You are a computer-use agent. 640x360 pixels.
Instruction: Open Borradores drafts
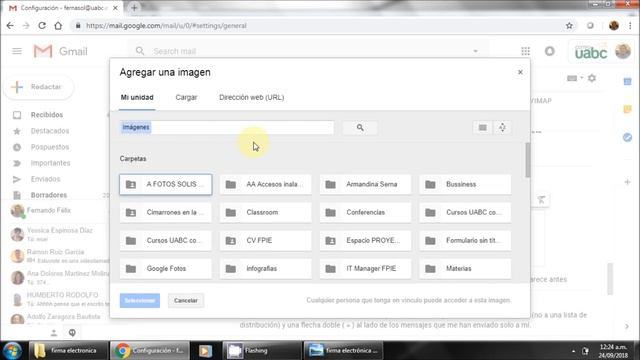click(49, 195)
